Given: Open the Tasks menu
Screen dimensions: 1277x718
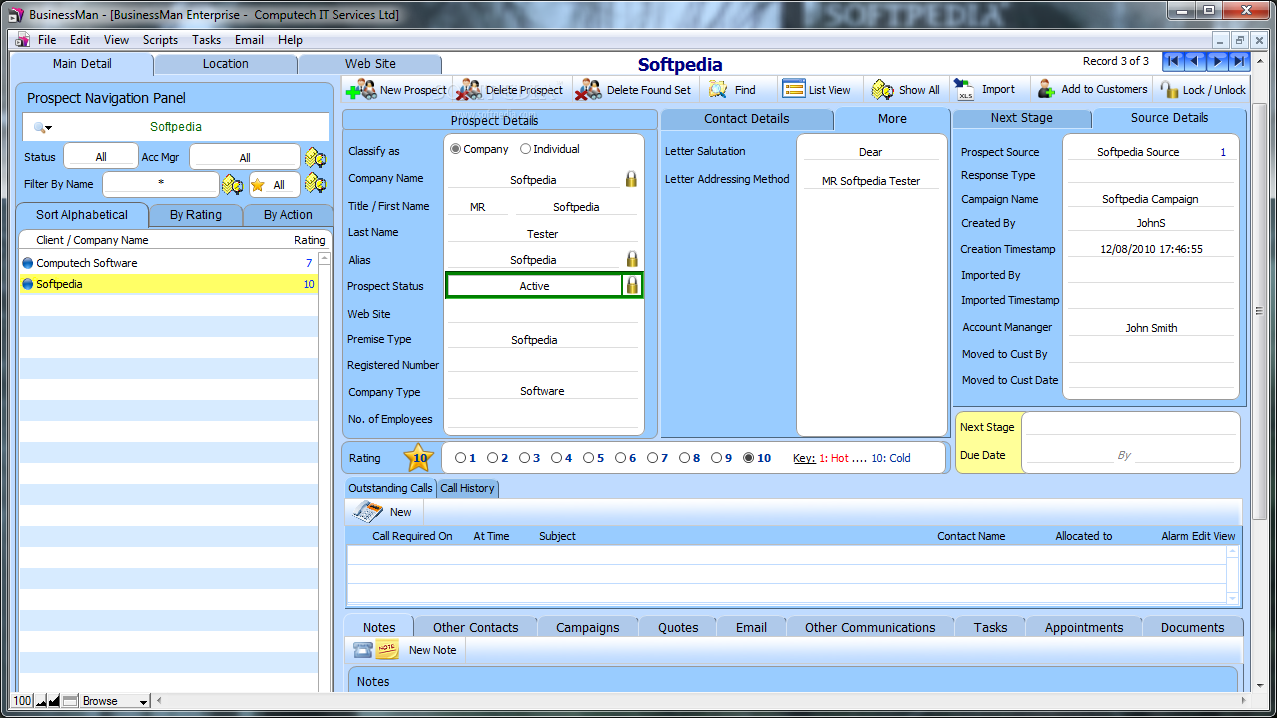Looking at the screenshot, I should pos(207,40).
